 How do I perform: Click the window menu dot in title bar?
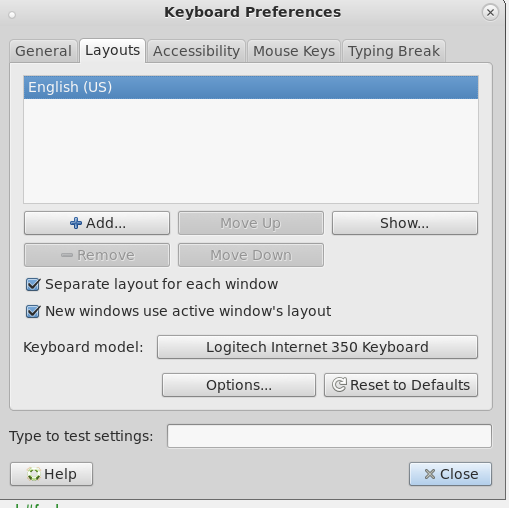(x=12, y=15)
